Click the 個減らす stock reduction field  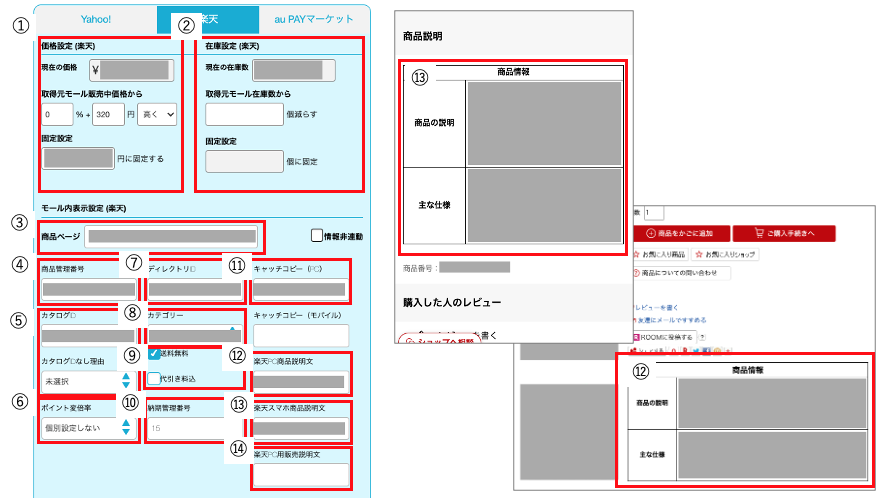244,114
